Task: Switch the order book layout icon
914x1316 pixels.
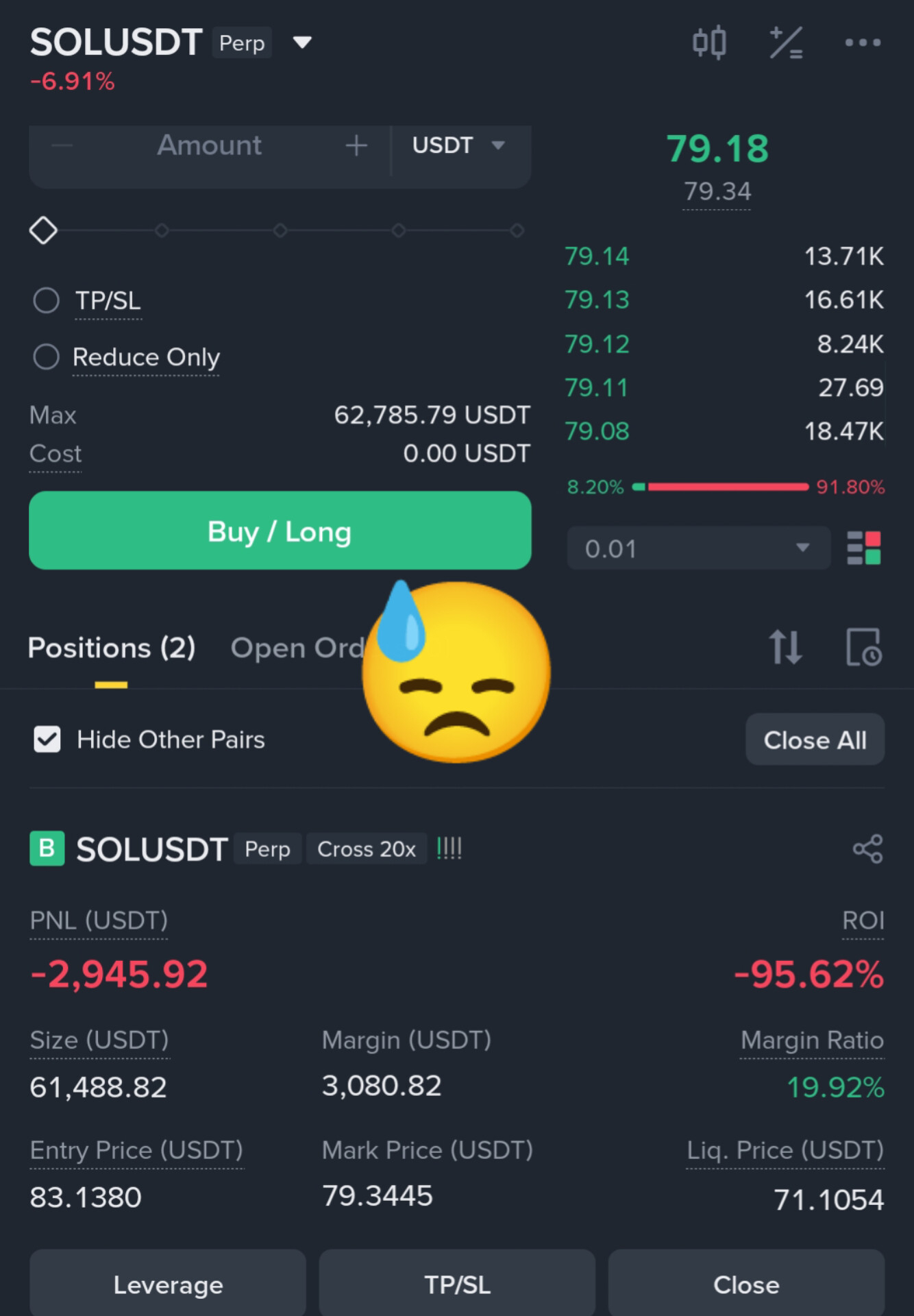Action: point(864,548)
